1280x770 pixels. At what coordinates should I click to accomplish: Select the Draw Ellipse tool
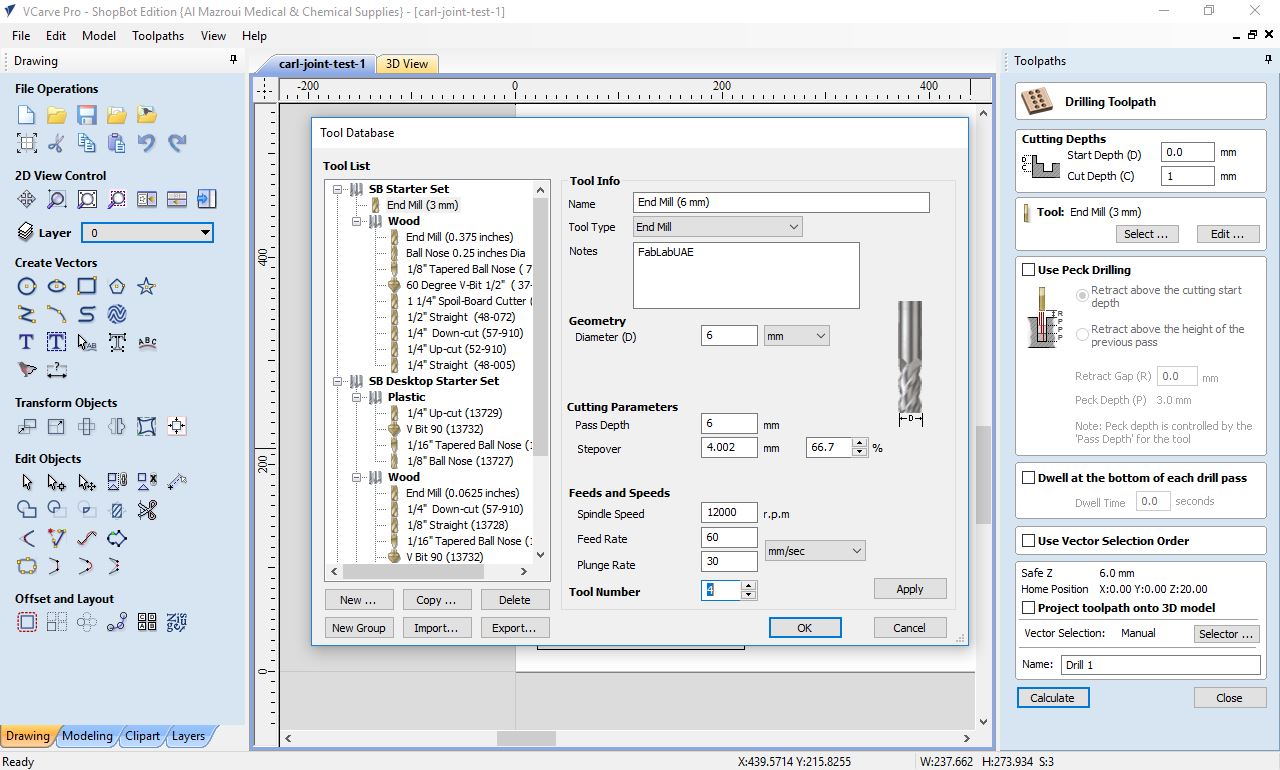point(57,287)
